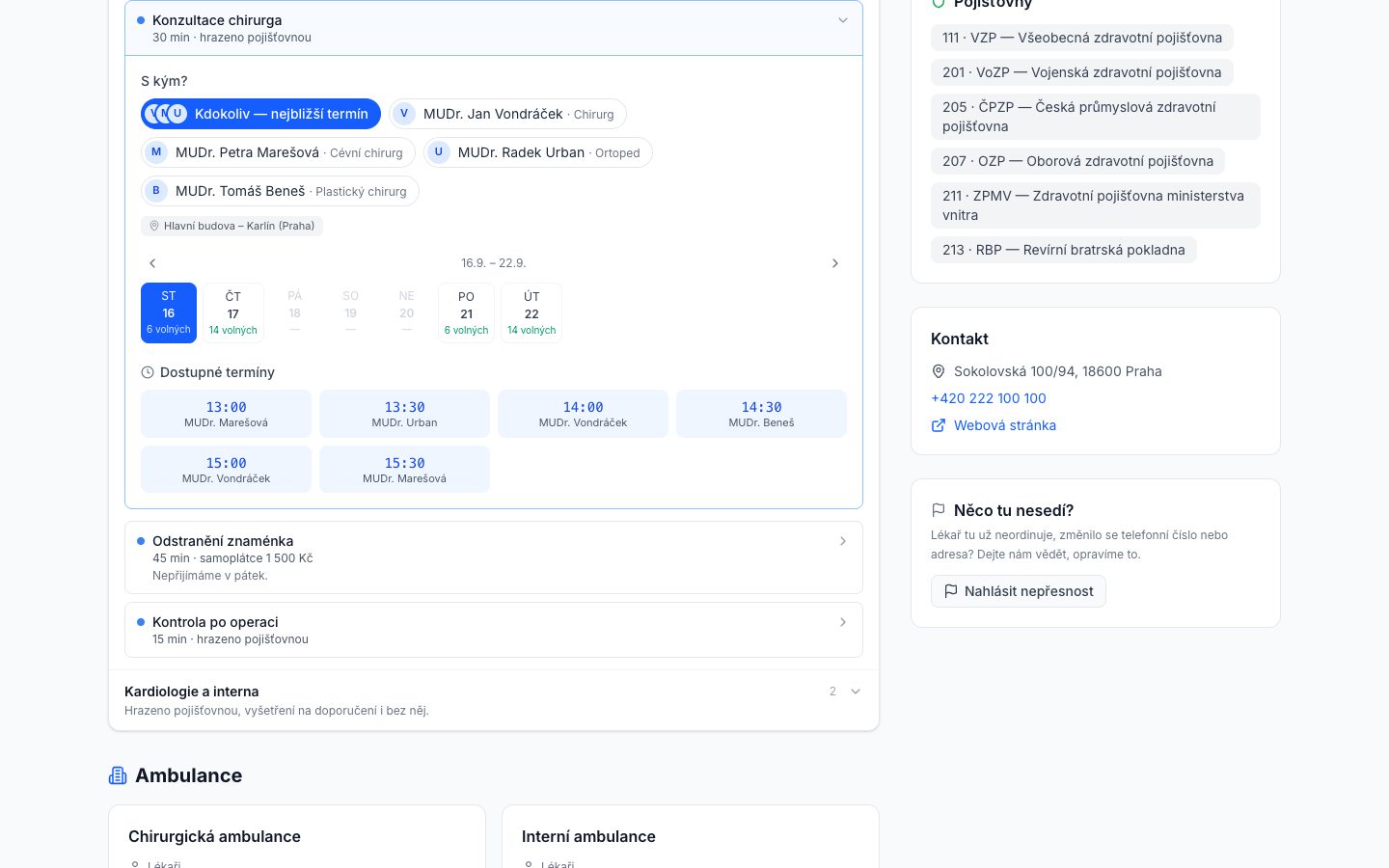Click avatar V of MUDr. Jan Vondráček

tap(404, 114)
